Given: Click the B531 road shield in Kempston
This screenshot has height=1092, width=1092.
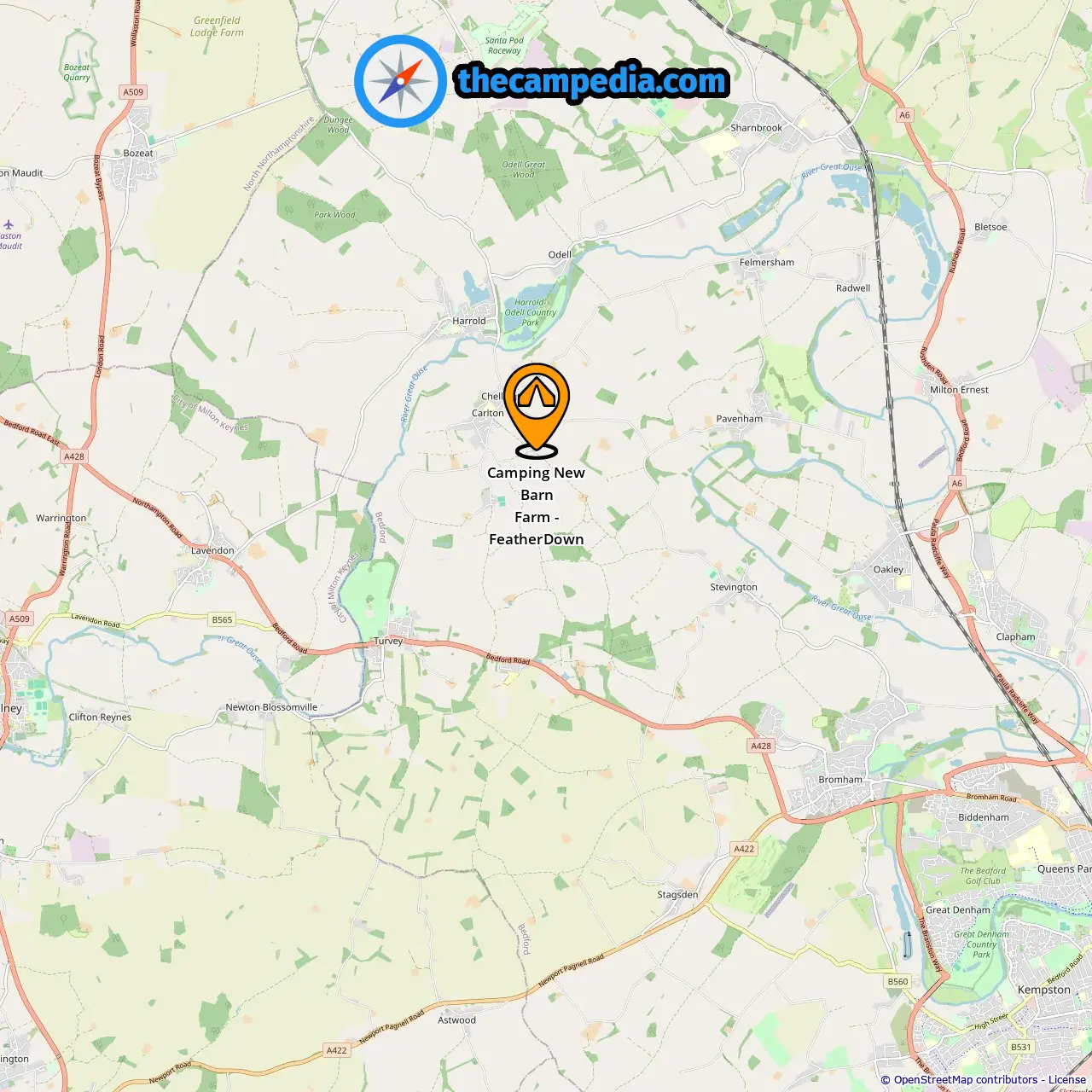Looking at the screenshot, I should tap(1020, 1047).
